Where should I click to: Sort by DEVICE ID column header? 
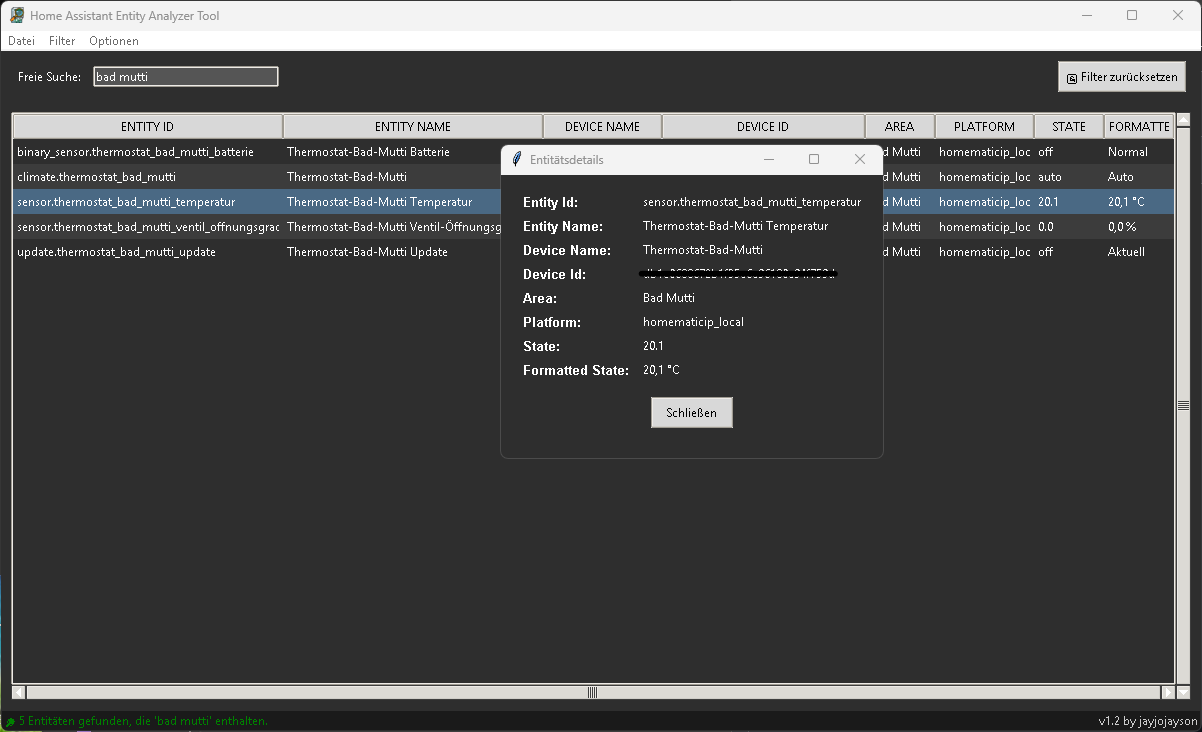tap(763, 126)
